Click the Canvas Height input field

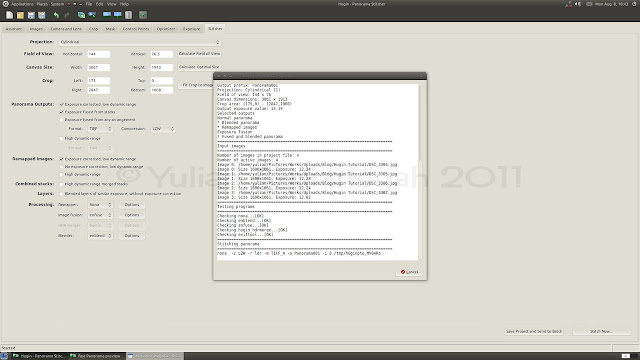pyautogui.click(x=162, y=67)
